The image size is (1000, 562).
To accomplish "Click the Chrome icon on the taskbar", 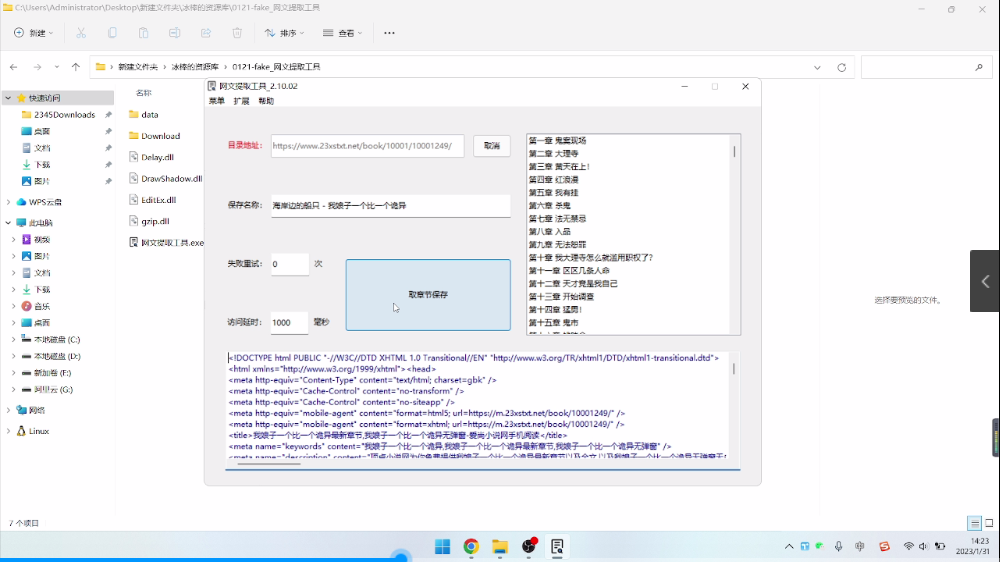I will pyautogui.click(x=471, y=546).
